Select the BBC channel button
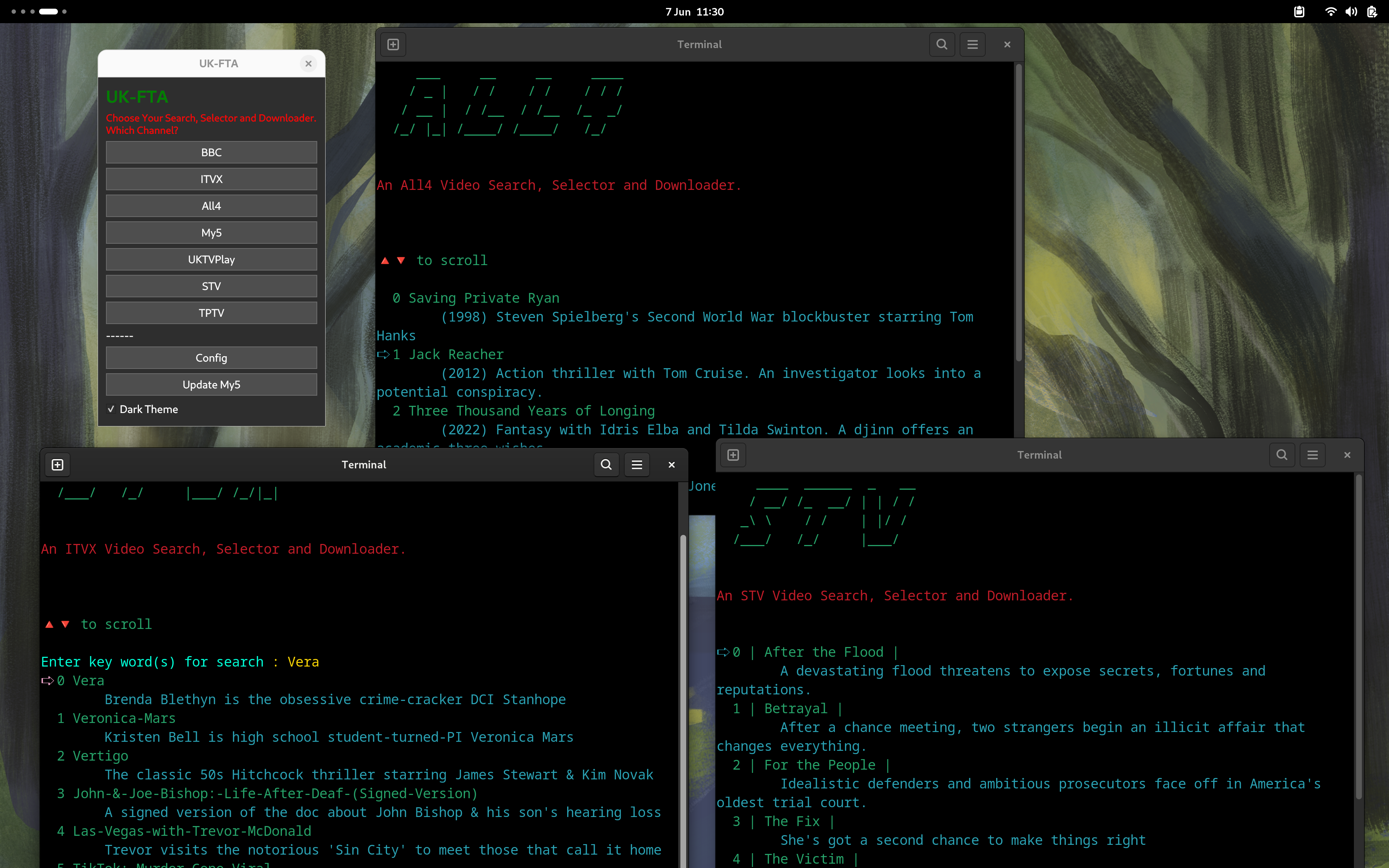This screenshot has height=868, width=1389. click(211, 152)
